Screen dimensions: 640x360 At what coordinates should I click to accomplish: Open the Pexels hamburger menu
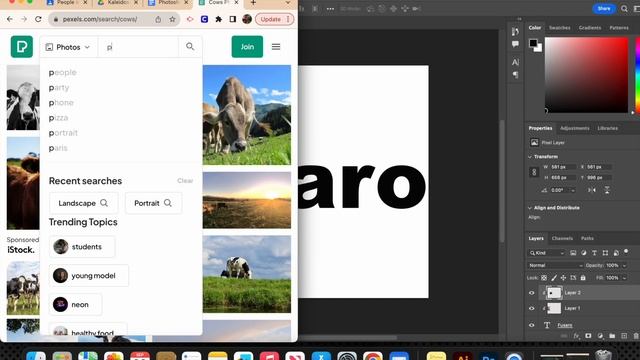[x=276, y=47]
